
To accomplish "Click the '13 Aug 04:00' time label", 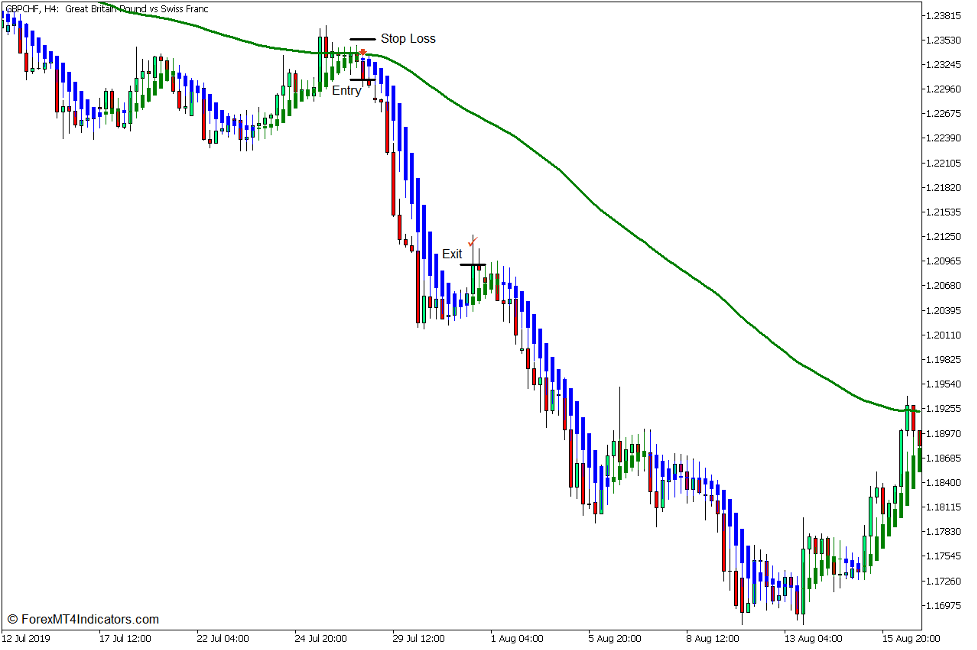I will coord(811,639).
